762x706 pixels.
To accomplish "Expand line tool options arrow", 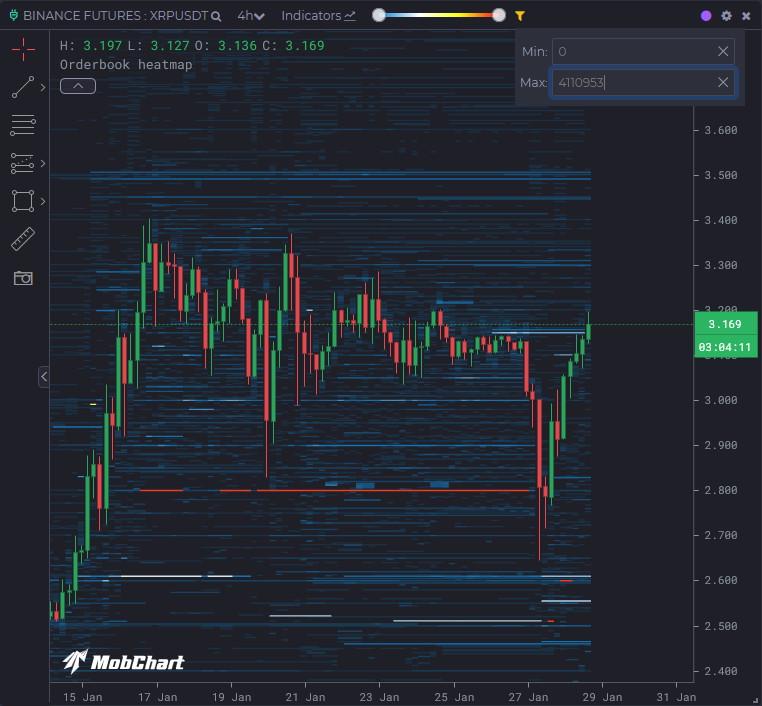I will pyautogui.click(x=43, y=87).
